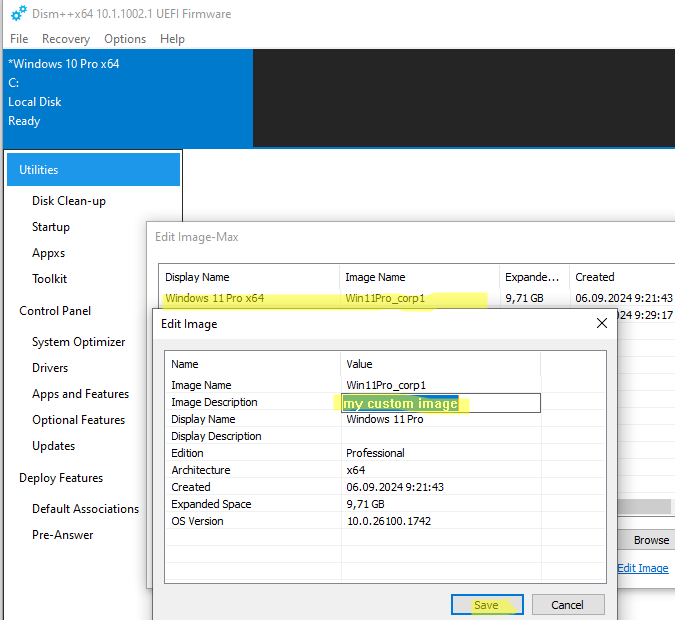The width and height of the screenshot is (675, 620).
Task: Click the 9,71 GB expanded size cell in list
Action: [524, 298]
